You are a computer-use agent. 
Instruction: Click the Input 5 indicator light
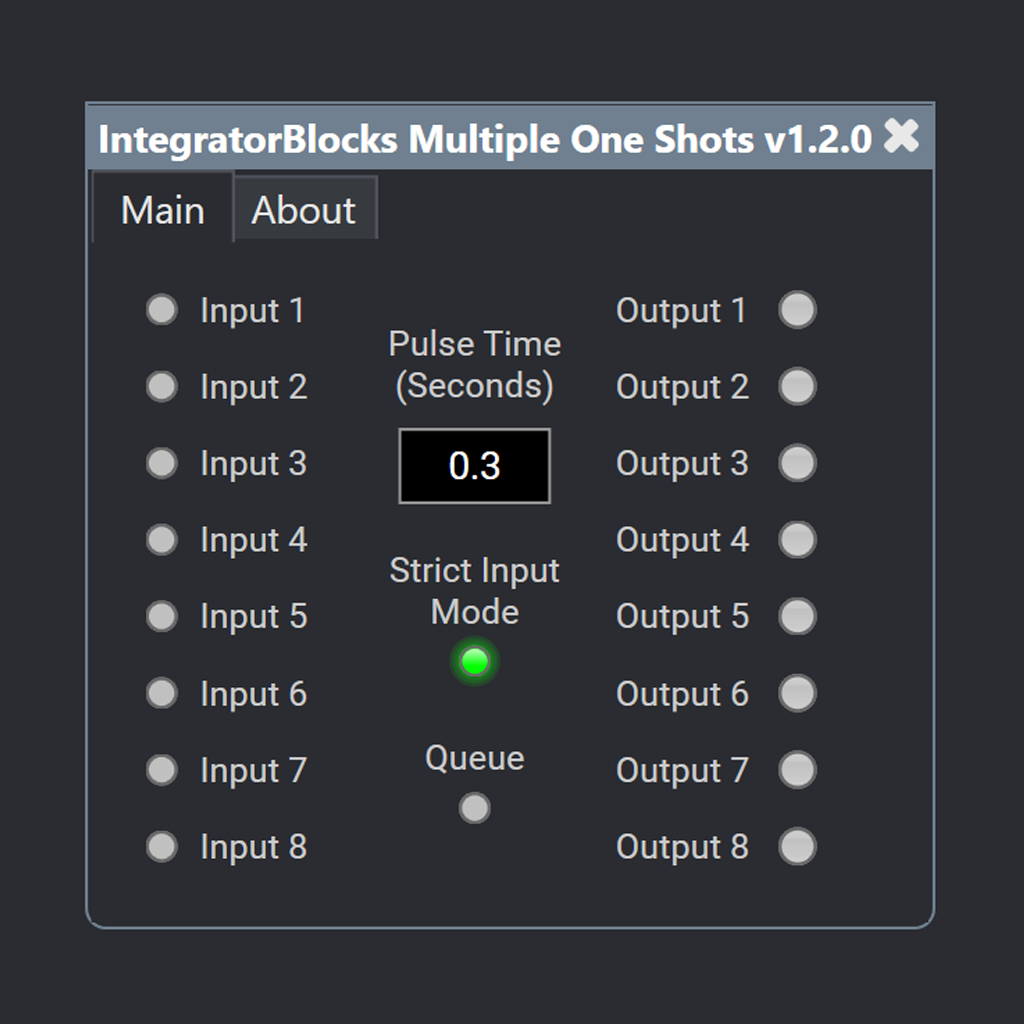(161, 616)
